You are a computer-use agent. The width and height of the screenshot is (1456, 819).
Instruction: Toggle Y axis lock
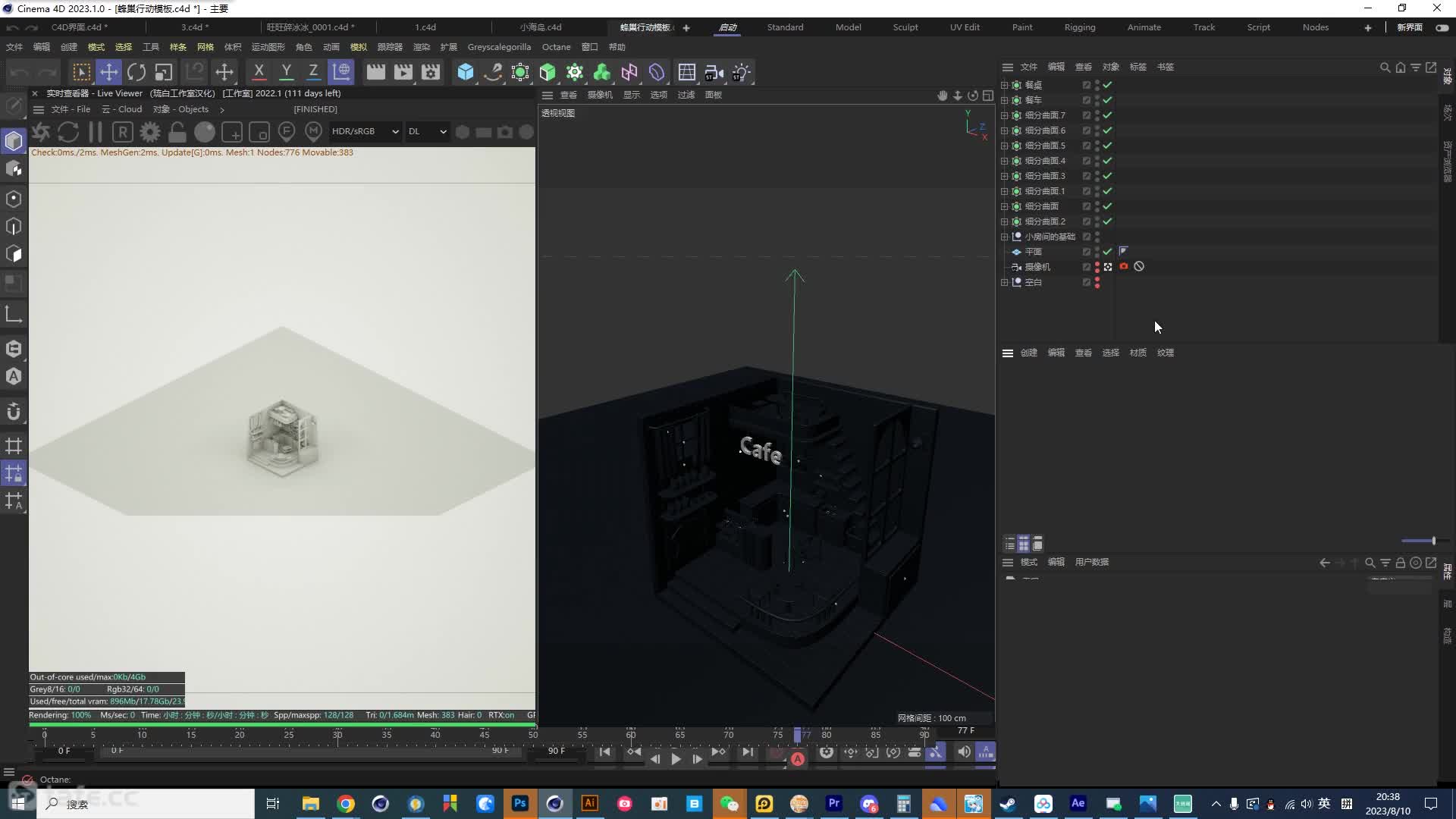(286, 72)
